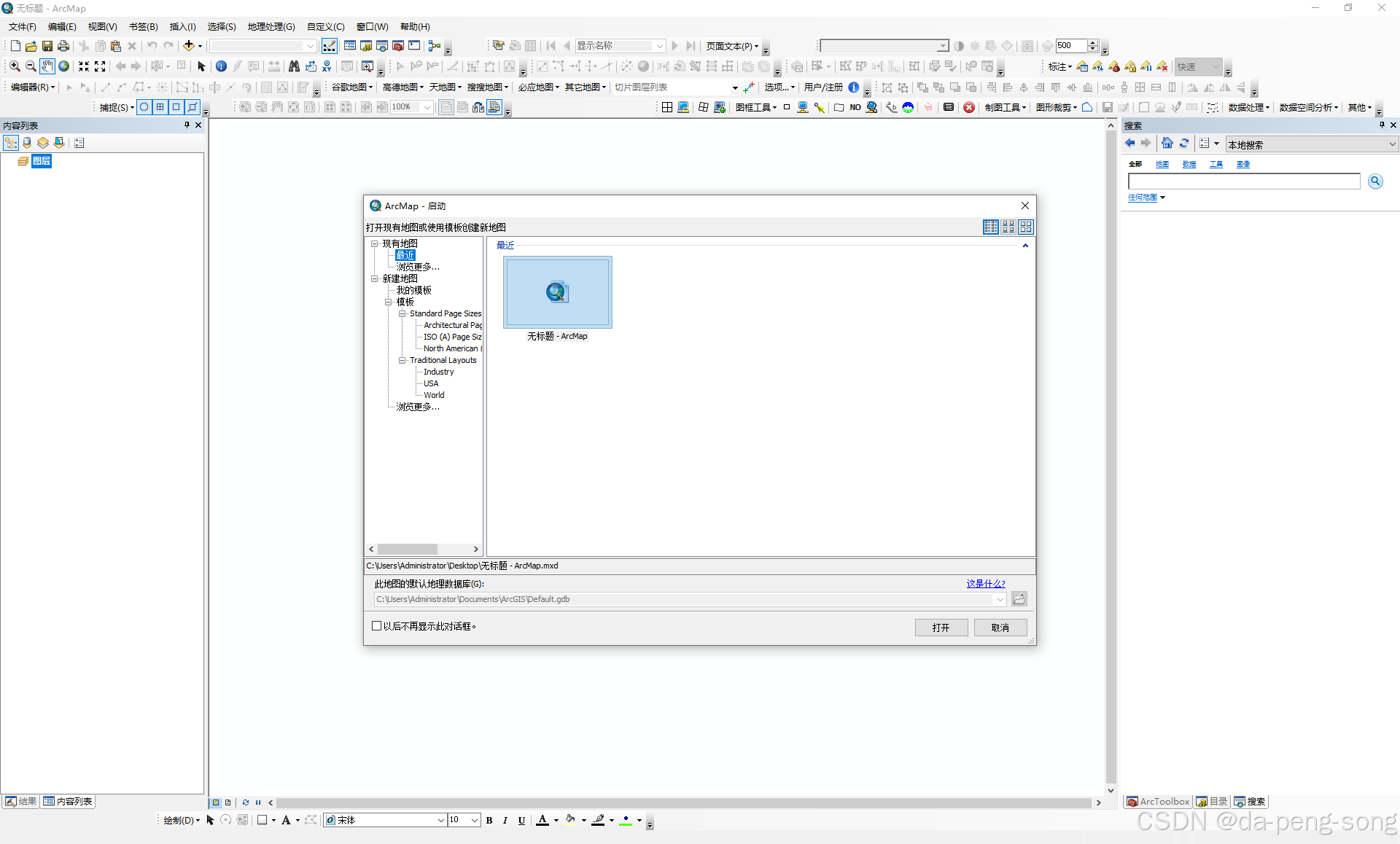Check 'Do not show this dialog' checkbox
The height and width of the screenshot is (844, 1400).
[377, 626]
